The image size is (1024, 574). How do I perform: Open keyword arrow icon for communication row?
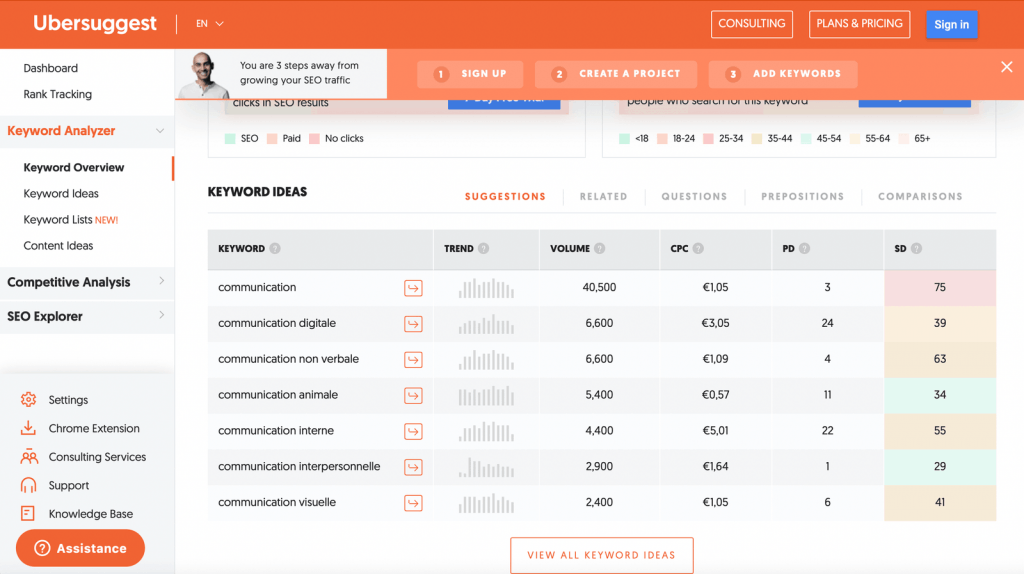pyautogui.click(x=413, y=288)
